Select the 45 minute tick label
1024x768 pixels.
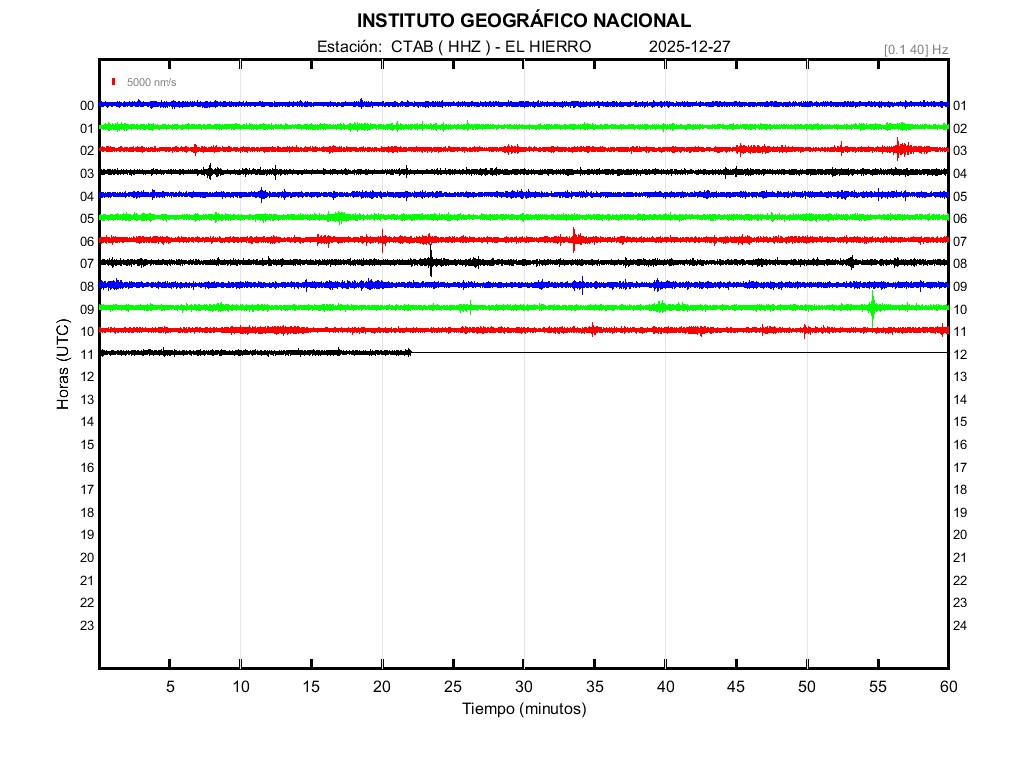[x=736, y=686]
